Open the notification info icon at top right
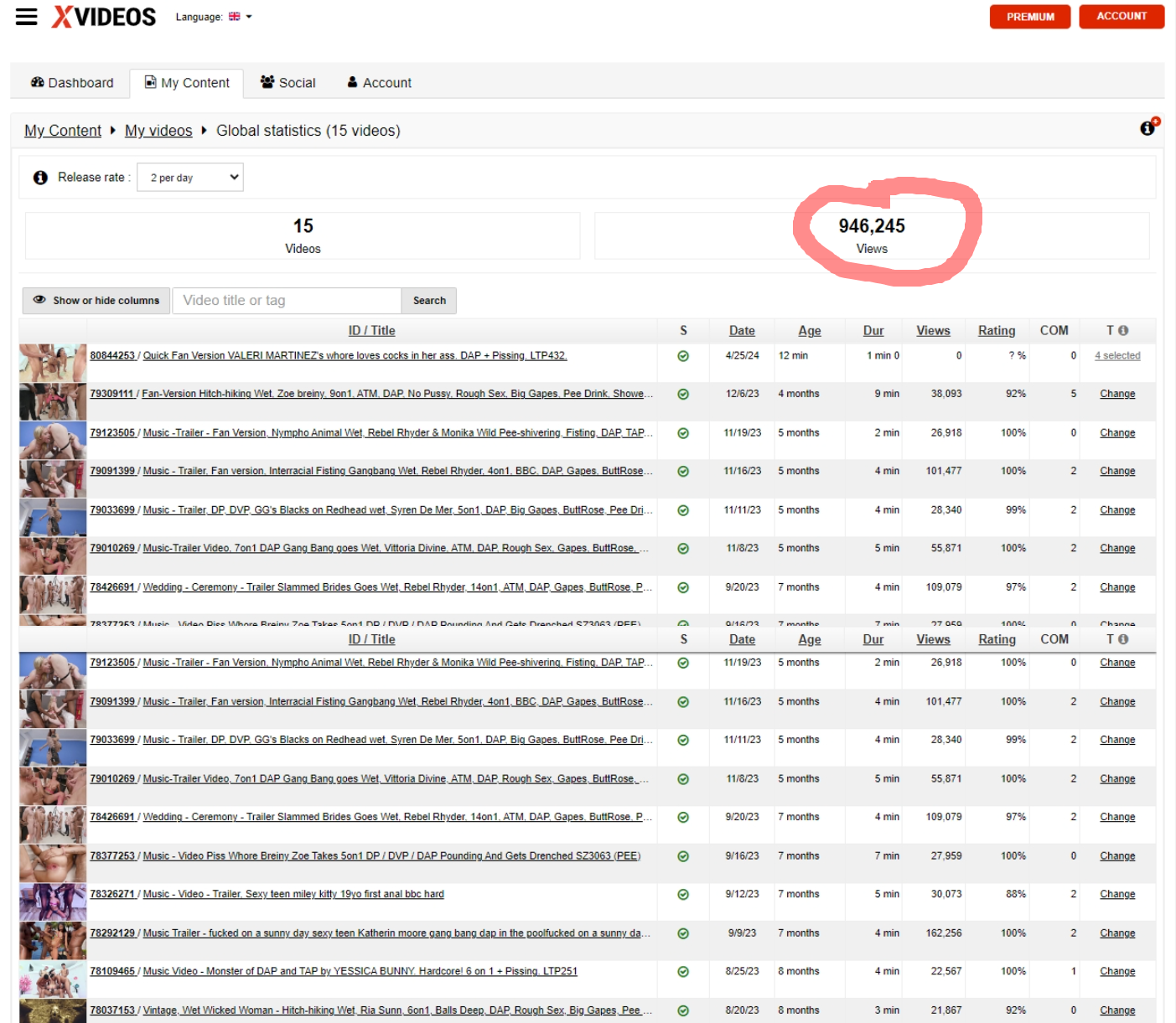Image resolution: width=1176 pixels, height=1023 pixels. click(x=1148, y=127)
